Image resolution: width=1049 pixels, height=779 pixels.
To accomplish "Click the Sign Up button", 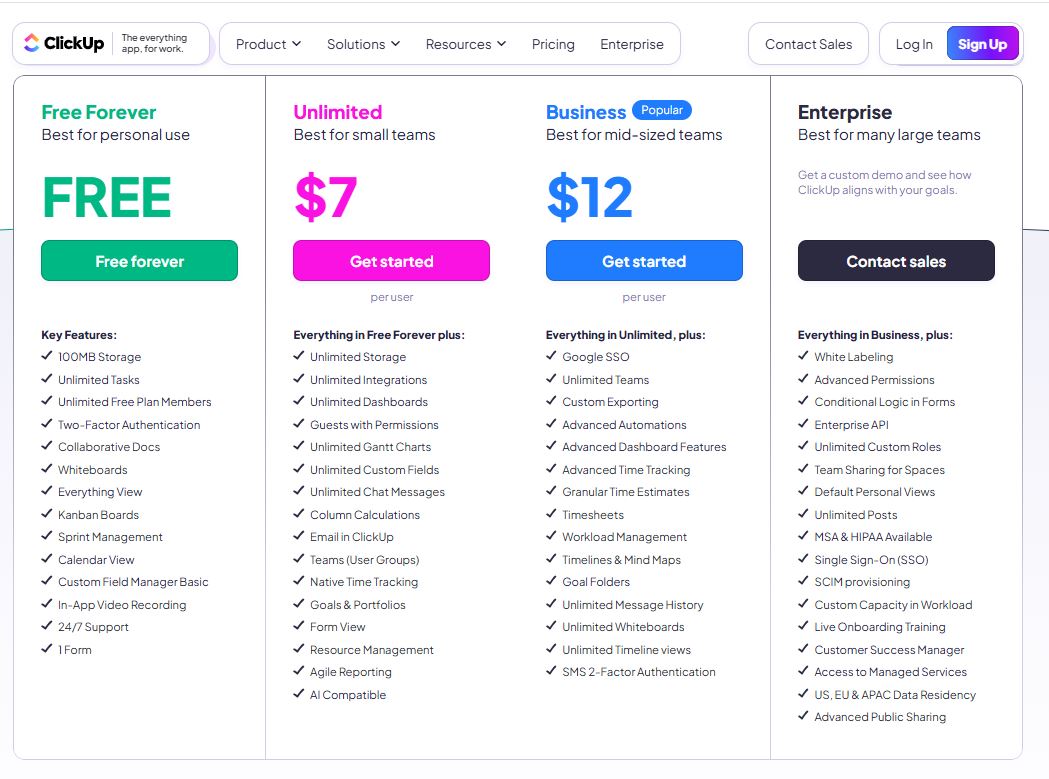I will point(983,44).
